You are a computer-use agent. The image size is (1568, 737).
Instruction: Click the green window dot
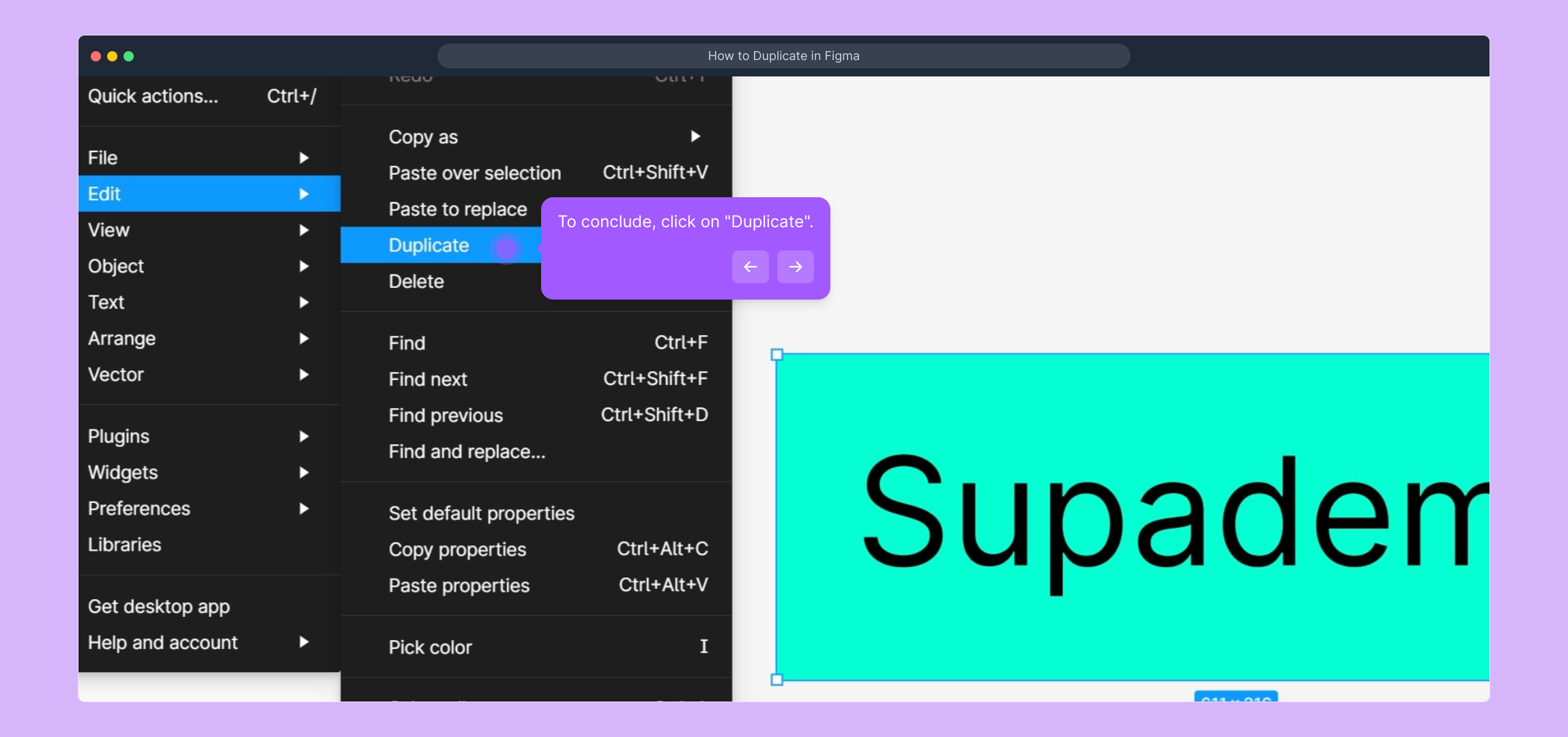tap(129, 56)
